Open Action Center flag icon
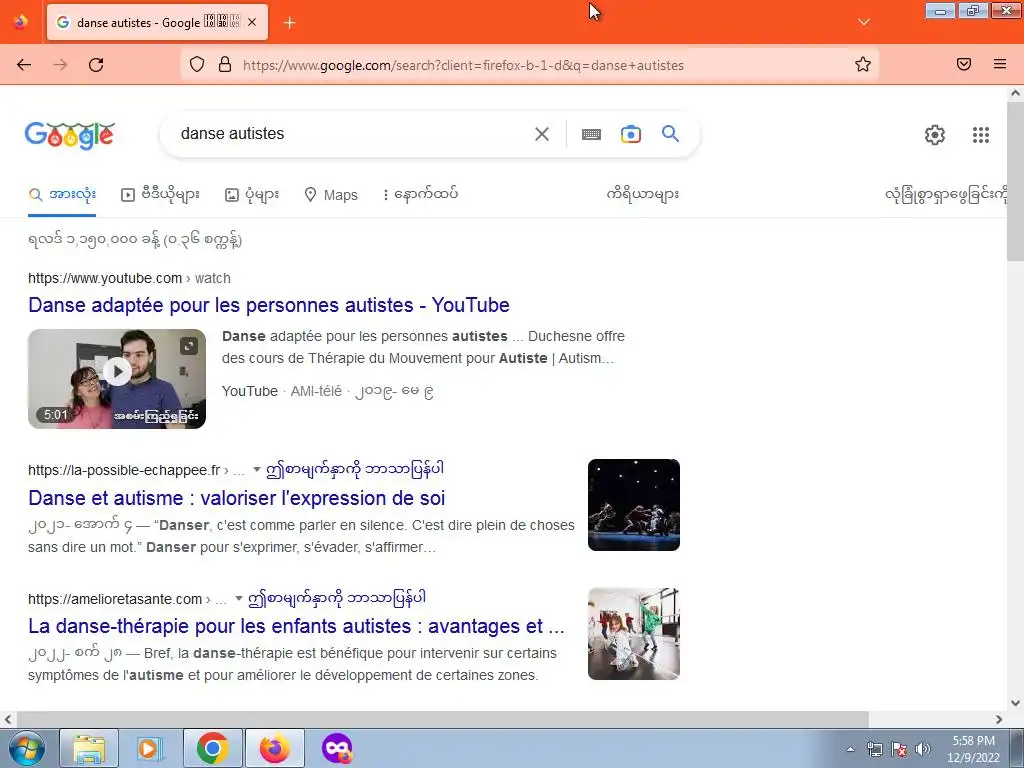Screen dimensions: 1024x768 pyautogui.click(x=899, y=749)
